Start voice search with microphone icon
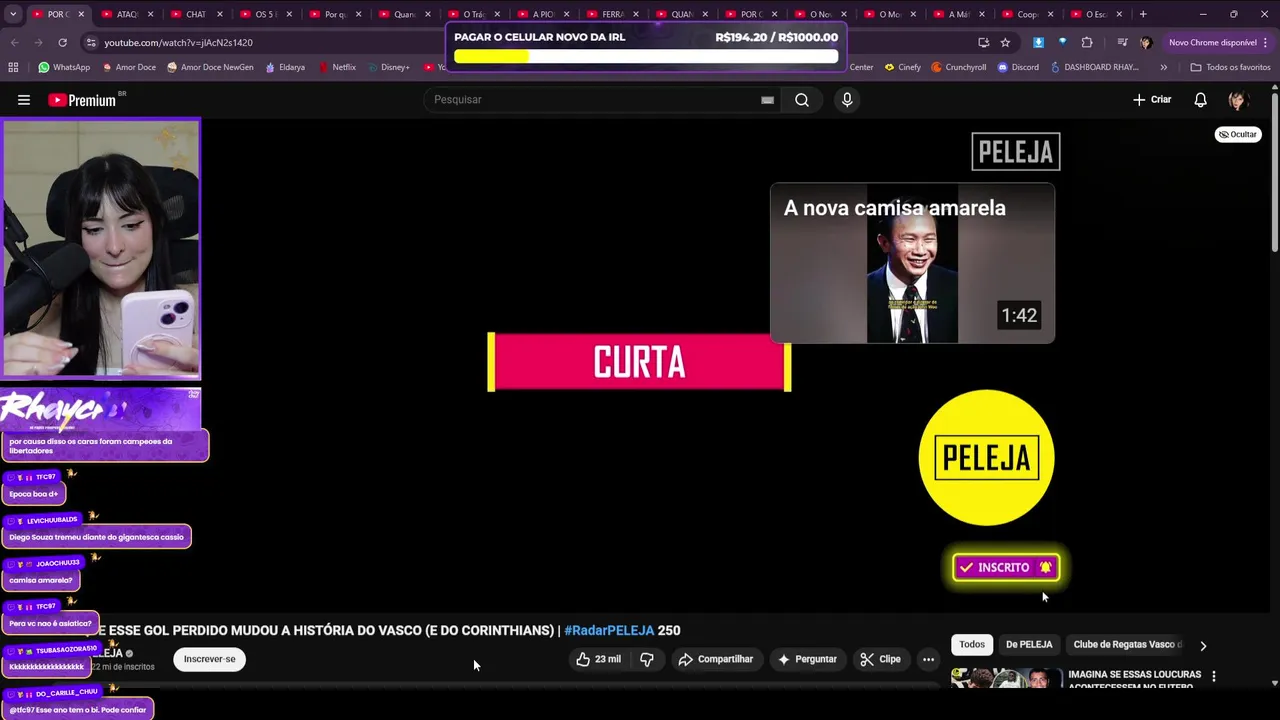This screenshot has height=720, width=1280. click(x=847, y=100)
